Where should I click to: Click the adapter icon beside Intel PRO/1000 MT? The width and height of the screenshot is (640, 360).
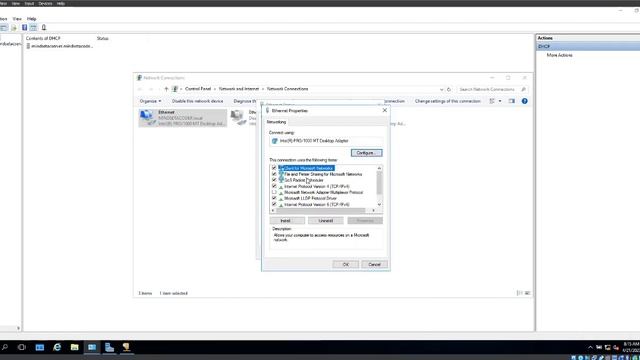click(275, 141)
